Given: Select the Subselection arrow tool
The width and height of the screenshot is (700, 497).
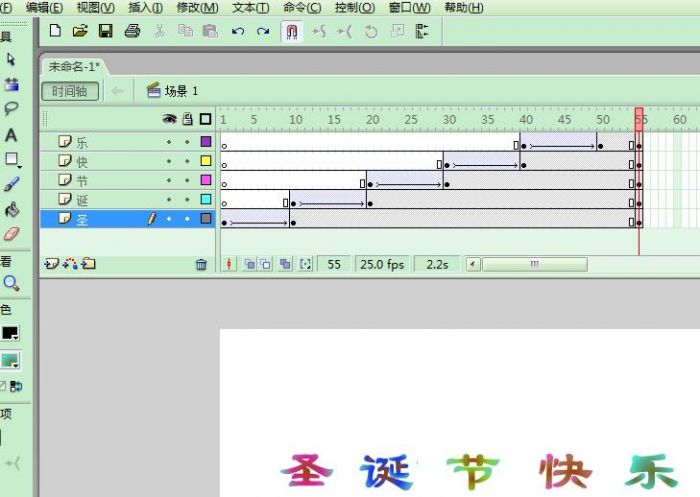Looking at the screenshot, I should tap(11, 59).
